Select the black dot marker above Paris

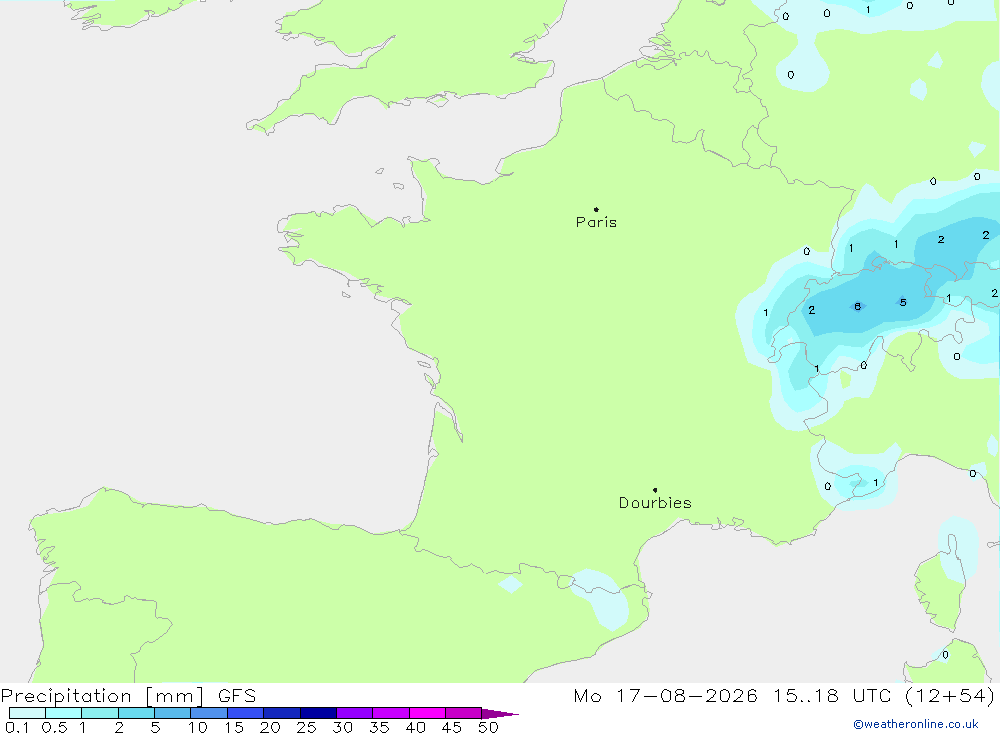(596, 209)
